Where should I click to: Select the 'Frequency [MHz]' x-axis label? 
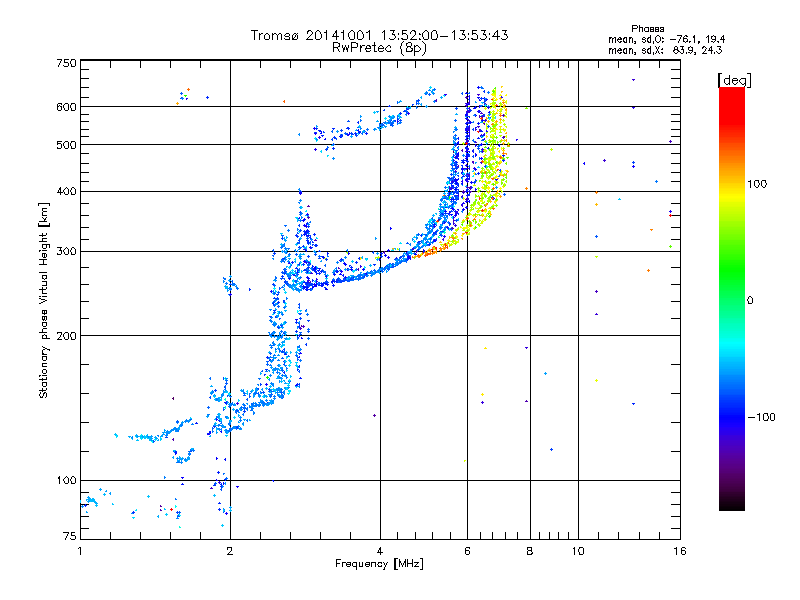point(379,564)
